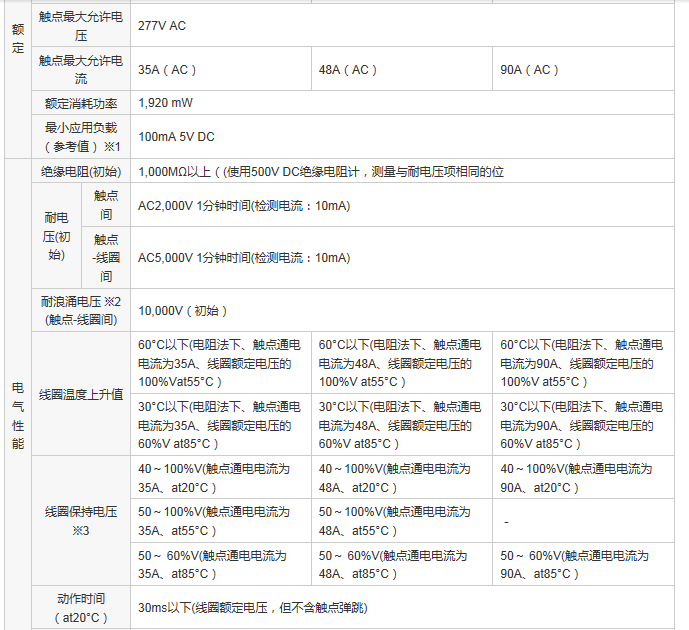The image size is (689, 630).
Task: Click the AC5,000V withstand voltage value
Action: point(244,257)
